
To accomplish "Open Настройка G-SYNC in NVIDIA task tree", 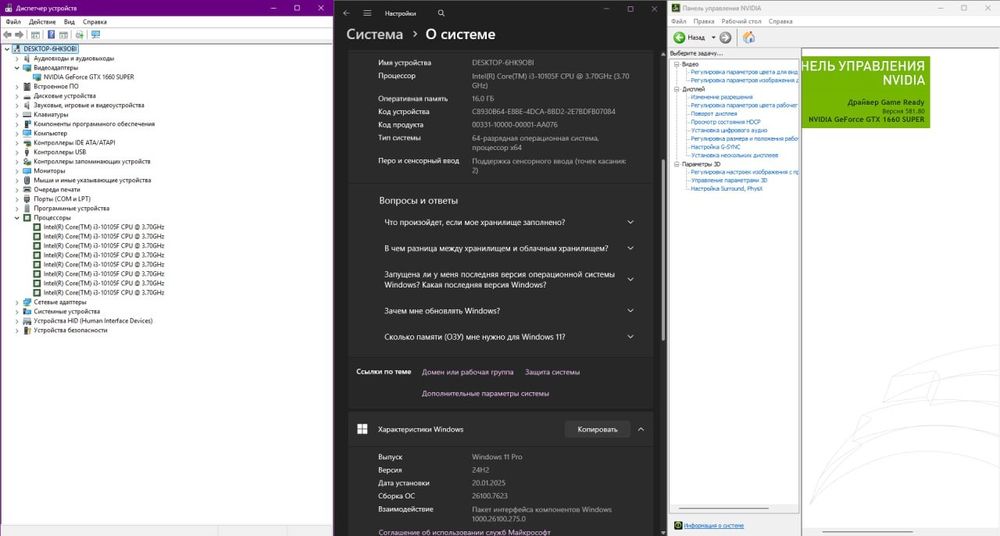I will pyautogui.click(x=716, y=147).
